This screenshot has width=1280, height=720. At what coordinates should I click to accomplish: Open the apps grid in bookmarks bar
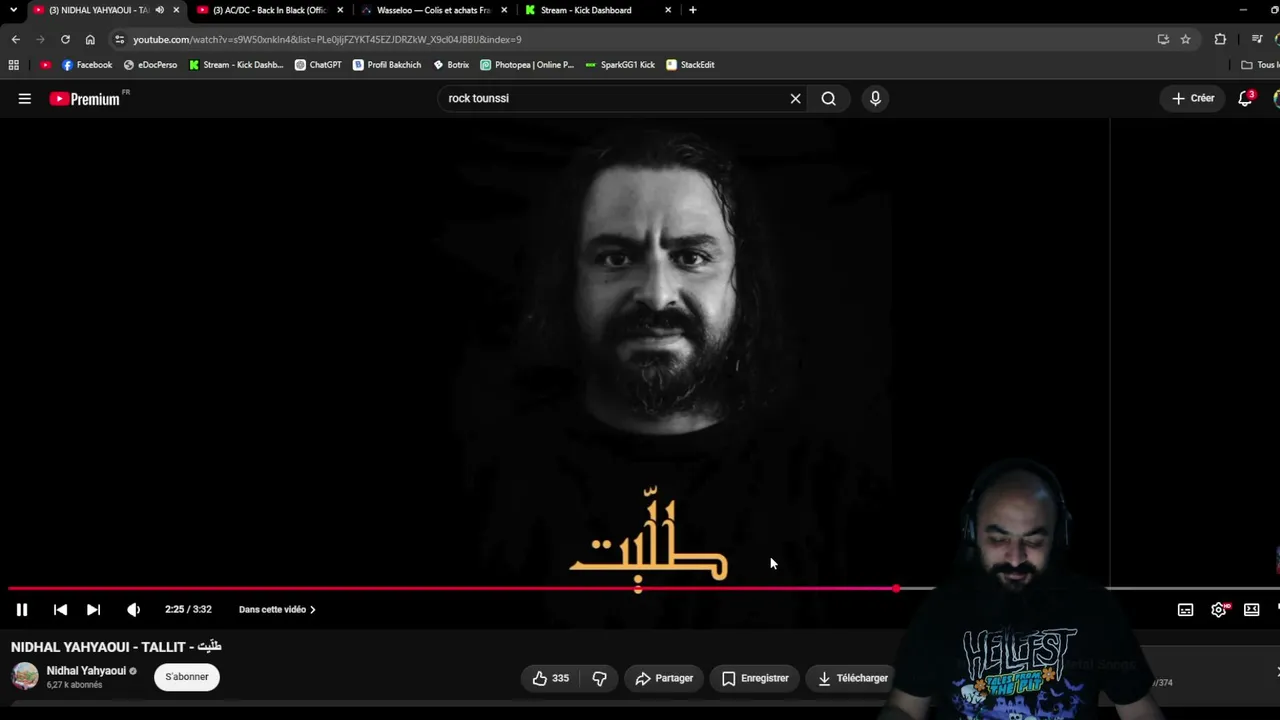pyautogui.click(x=13, y=65)
